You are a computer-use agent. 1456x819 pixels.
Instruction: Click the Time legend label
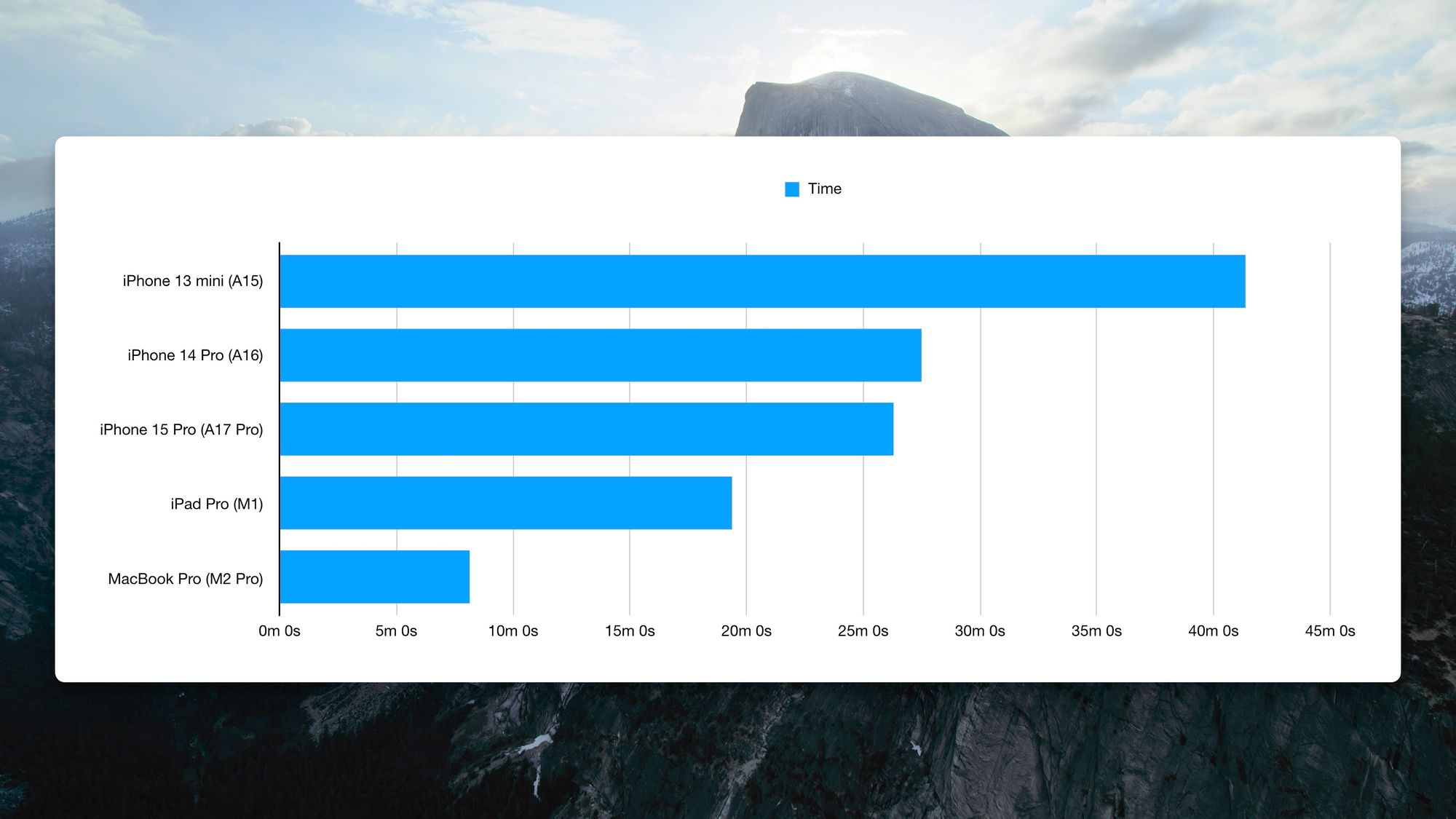824,189
